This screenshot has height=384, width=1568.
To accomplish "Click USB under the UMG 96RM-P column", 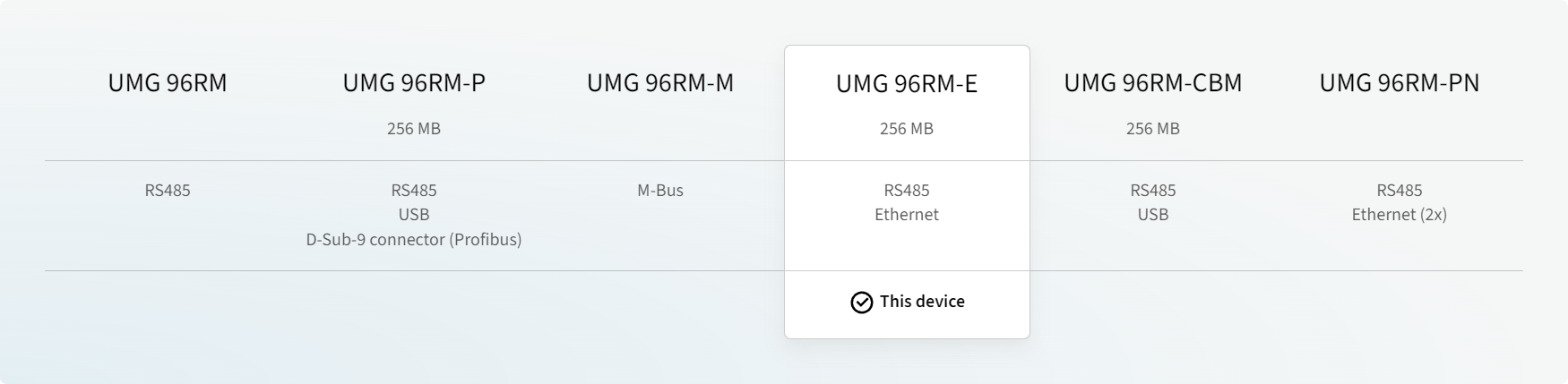I will (x=414, y=215).
